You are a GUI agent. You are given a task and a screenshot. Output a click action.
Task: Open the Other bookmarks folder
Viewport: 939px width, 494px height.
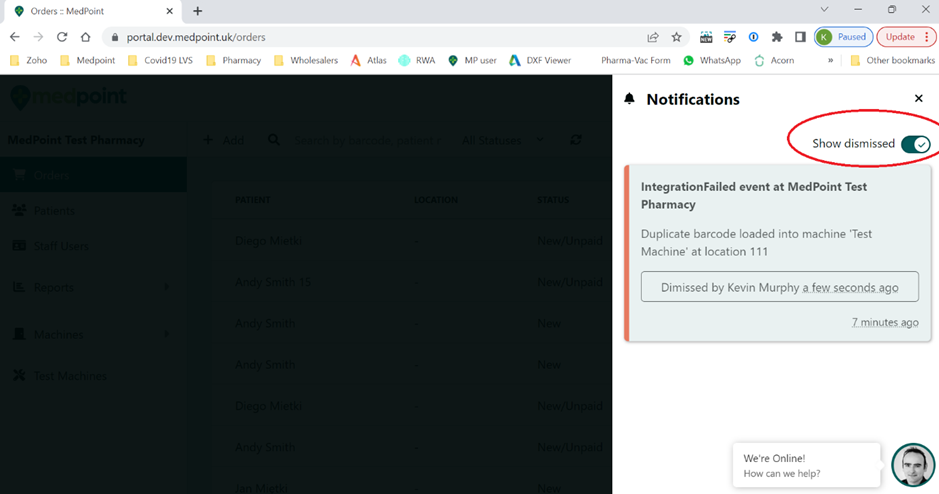click(892, 60)
